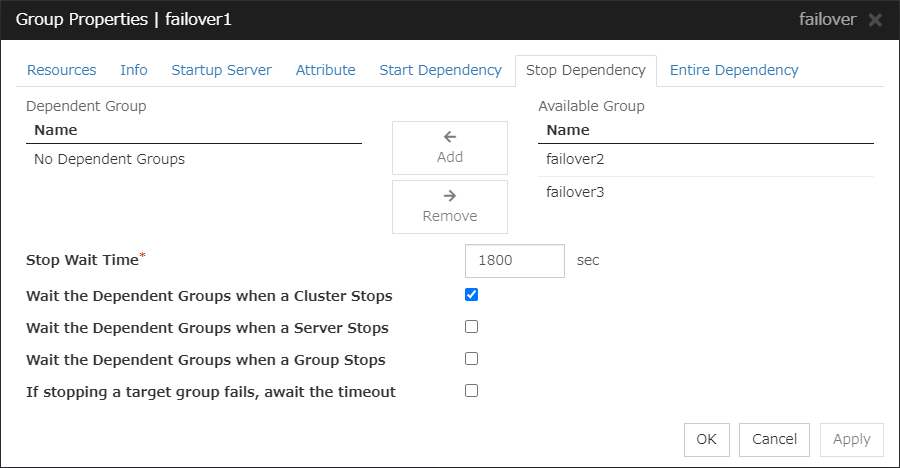
Task: Switch to Entire Dependency tab
Action: coord(734,70)
